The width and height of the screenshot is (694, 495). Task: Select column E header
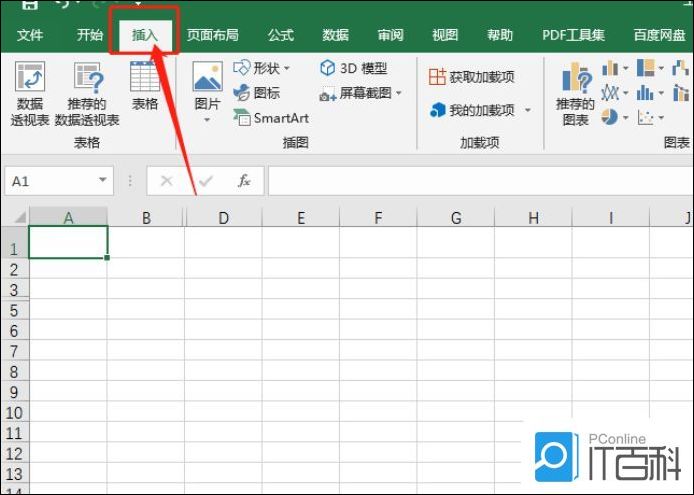pyautogui.click(x=301, y=217)
